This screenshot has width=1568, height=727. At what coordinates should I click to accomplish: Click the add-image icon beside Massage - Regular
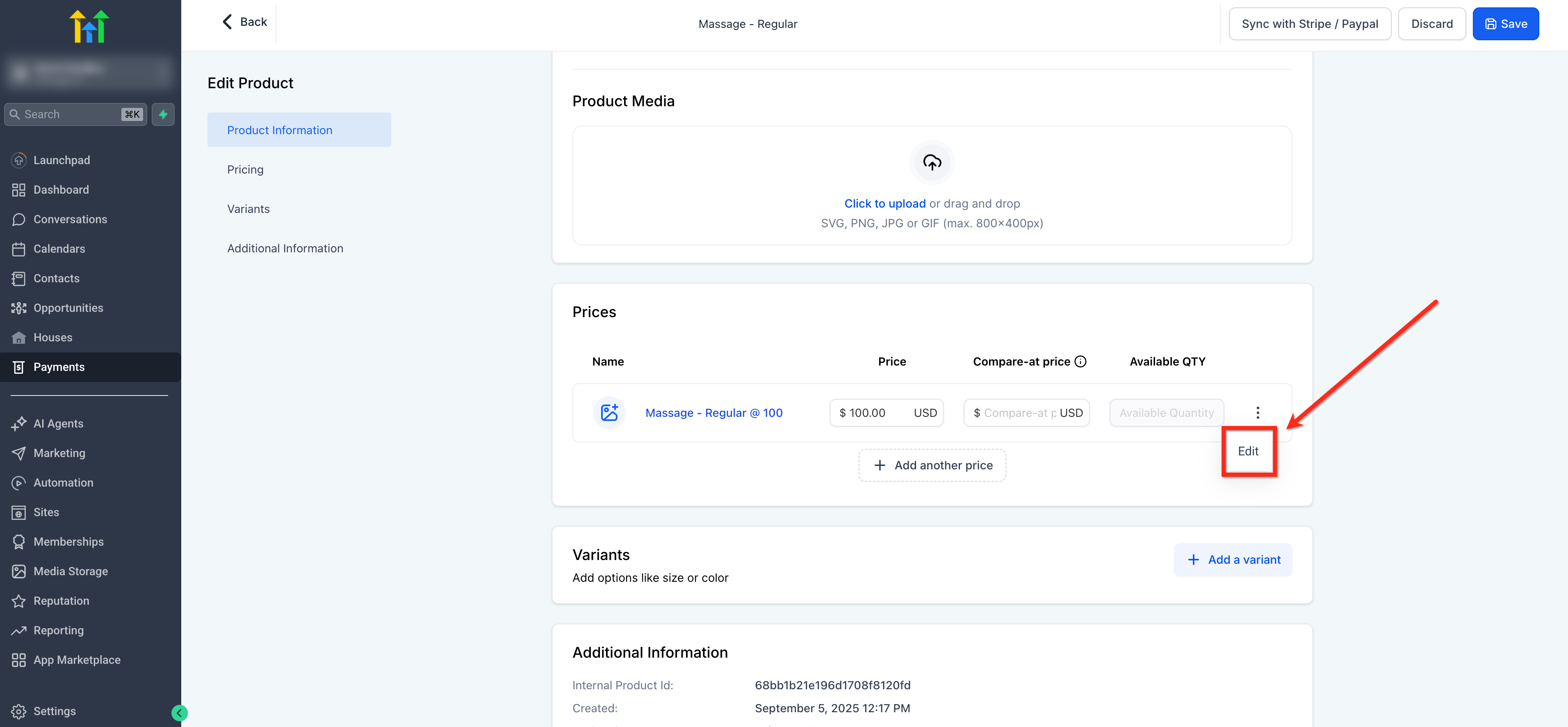[x=609, y=413]
